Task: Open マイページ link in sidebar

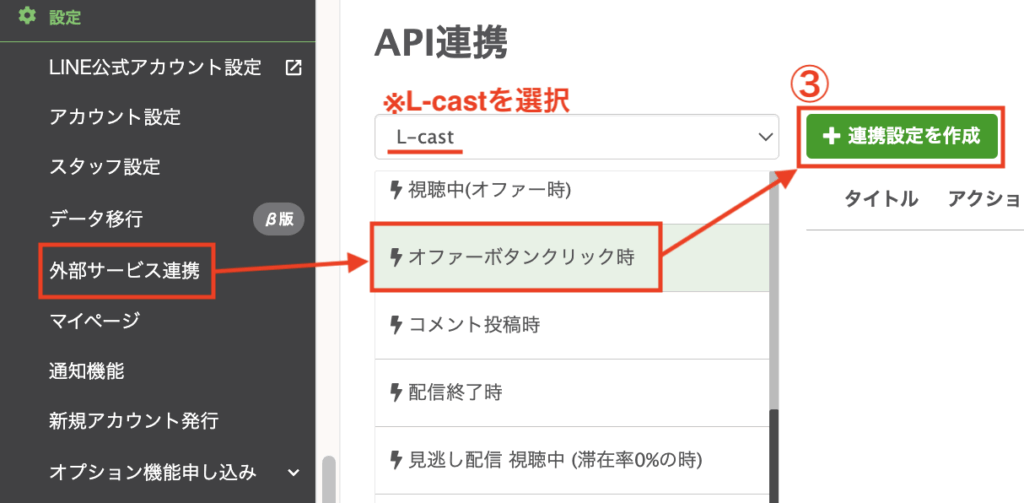Action: click(94, 321)
